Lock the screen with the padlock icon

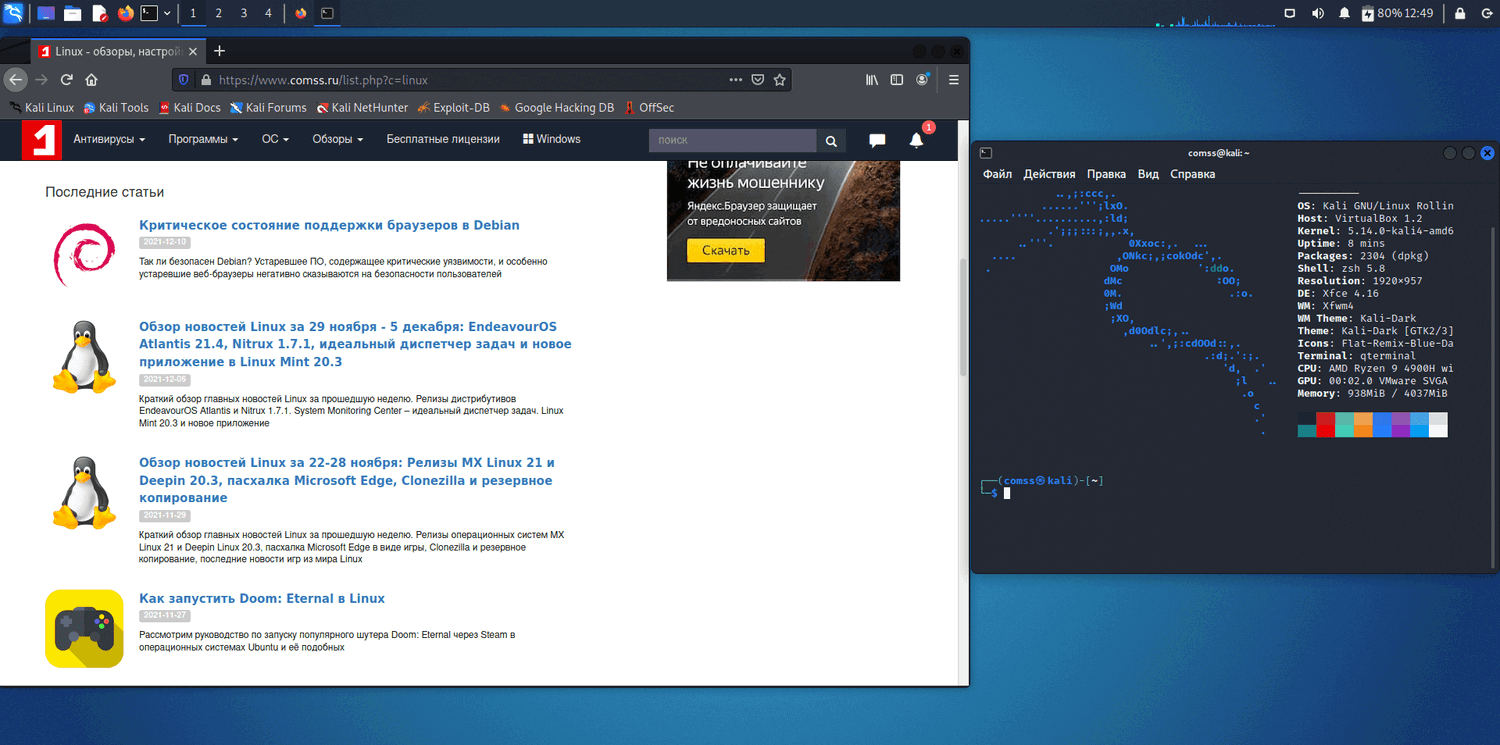1460,13
